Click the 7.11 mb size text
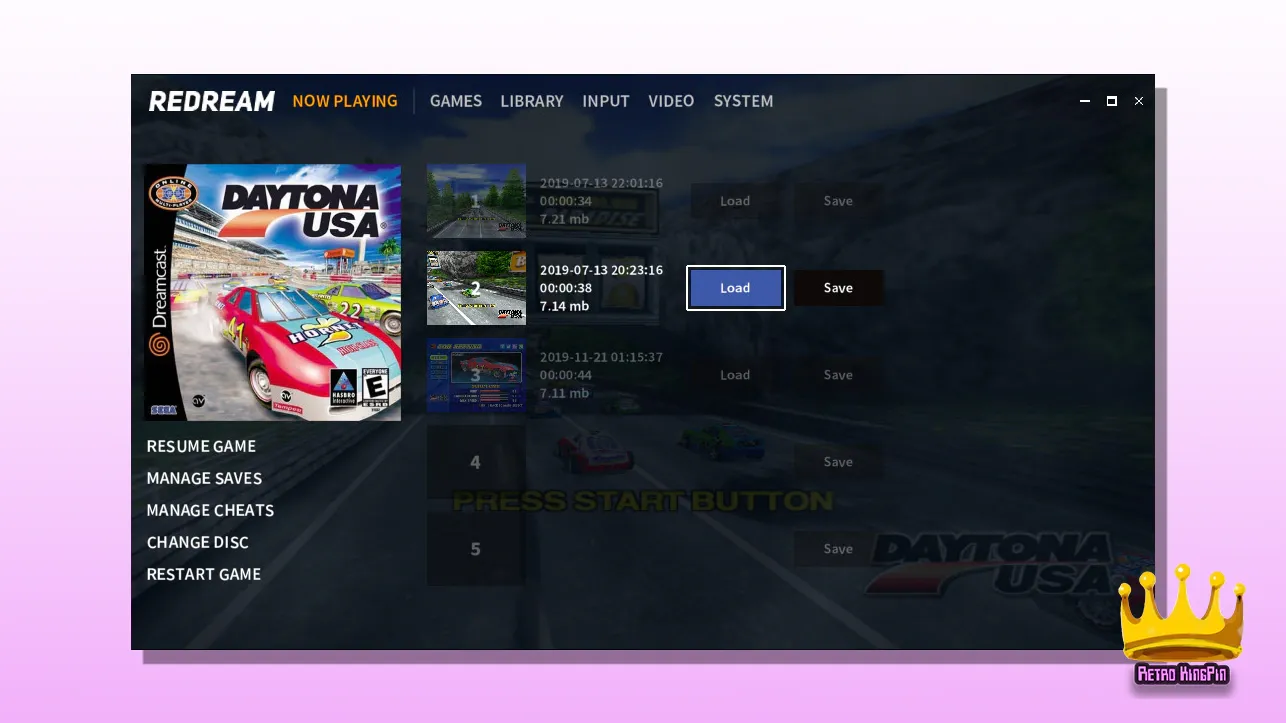 click(564, 393)
